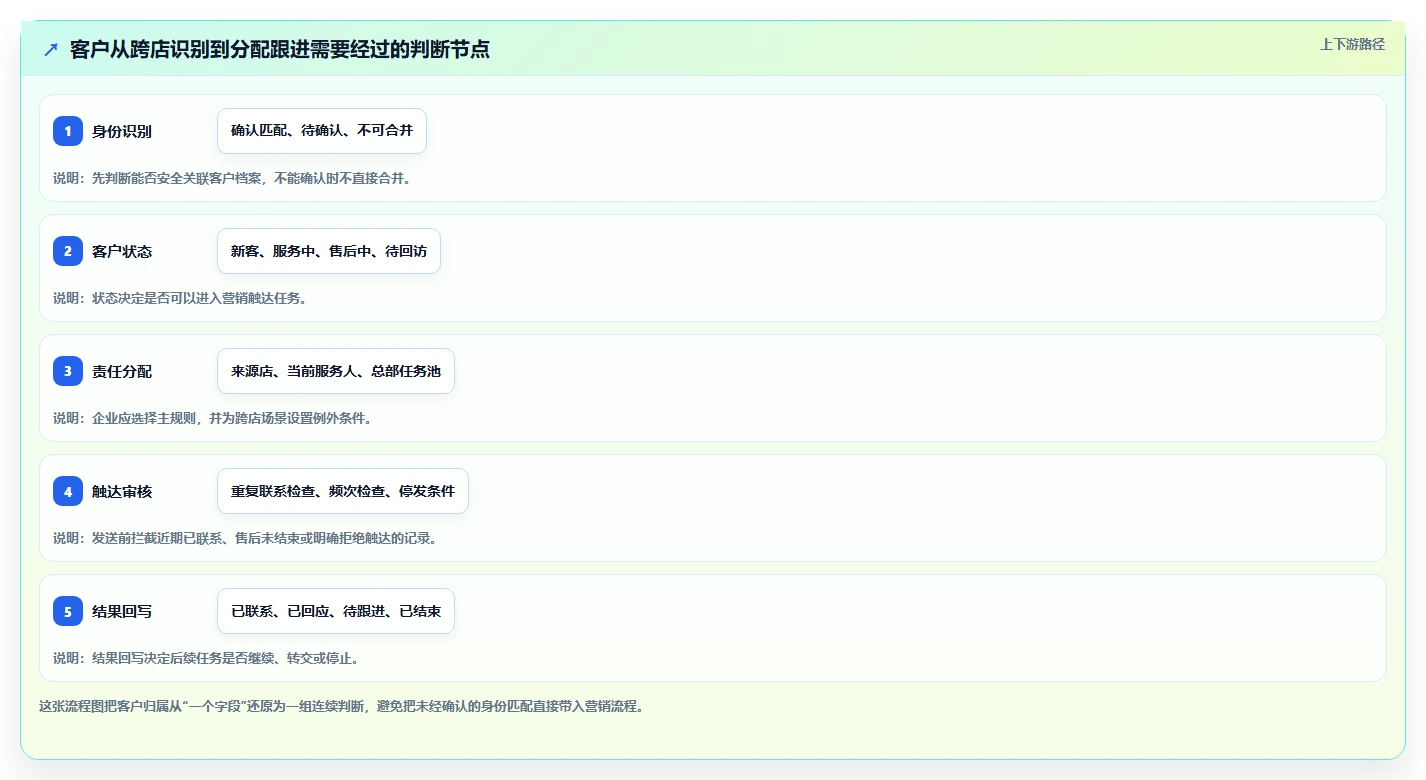
Task: Click the note starting 说明：结果回写决定后续任务
Action: click(206, 658)
